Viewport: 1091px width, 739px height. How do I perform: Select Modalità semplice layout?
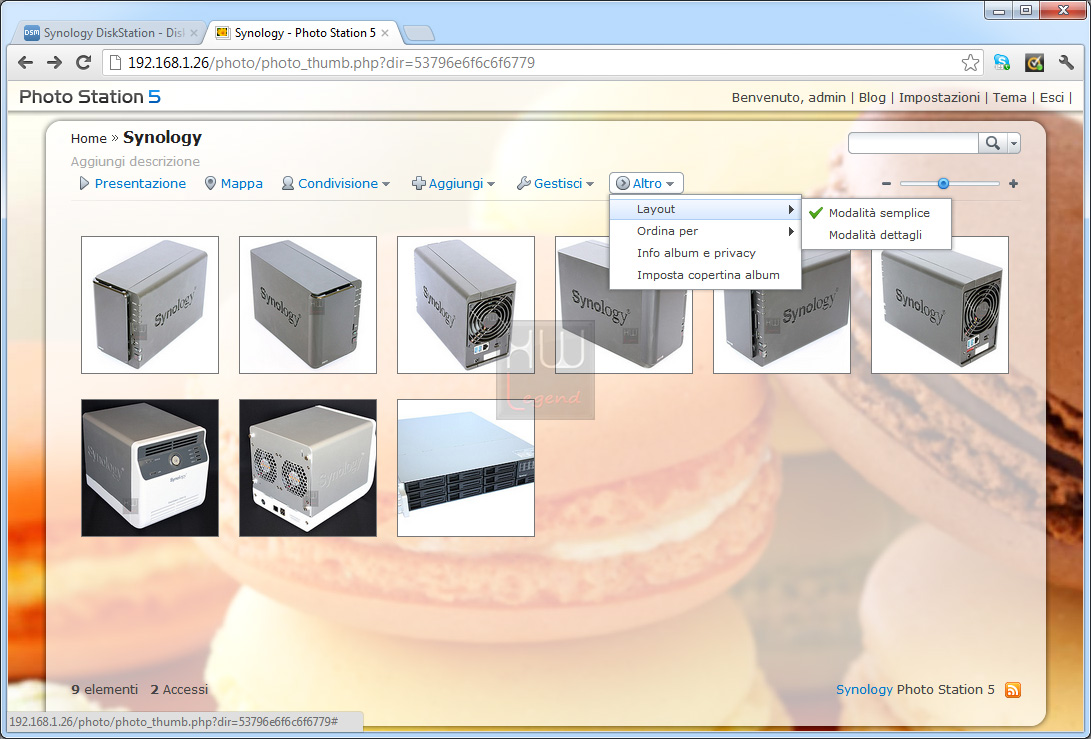pyautogui.click(x=877, y=213)
